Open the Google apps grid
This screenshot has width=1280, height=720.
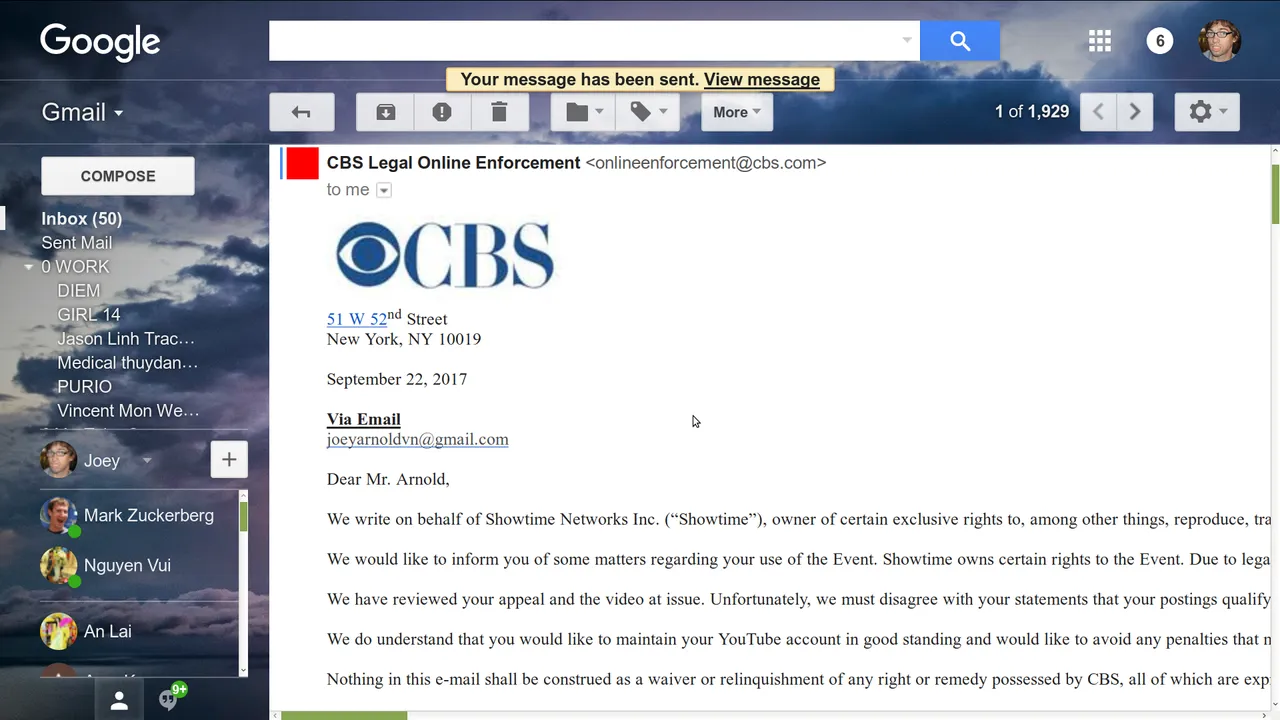(x=1100, y=41)
